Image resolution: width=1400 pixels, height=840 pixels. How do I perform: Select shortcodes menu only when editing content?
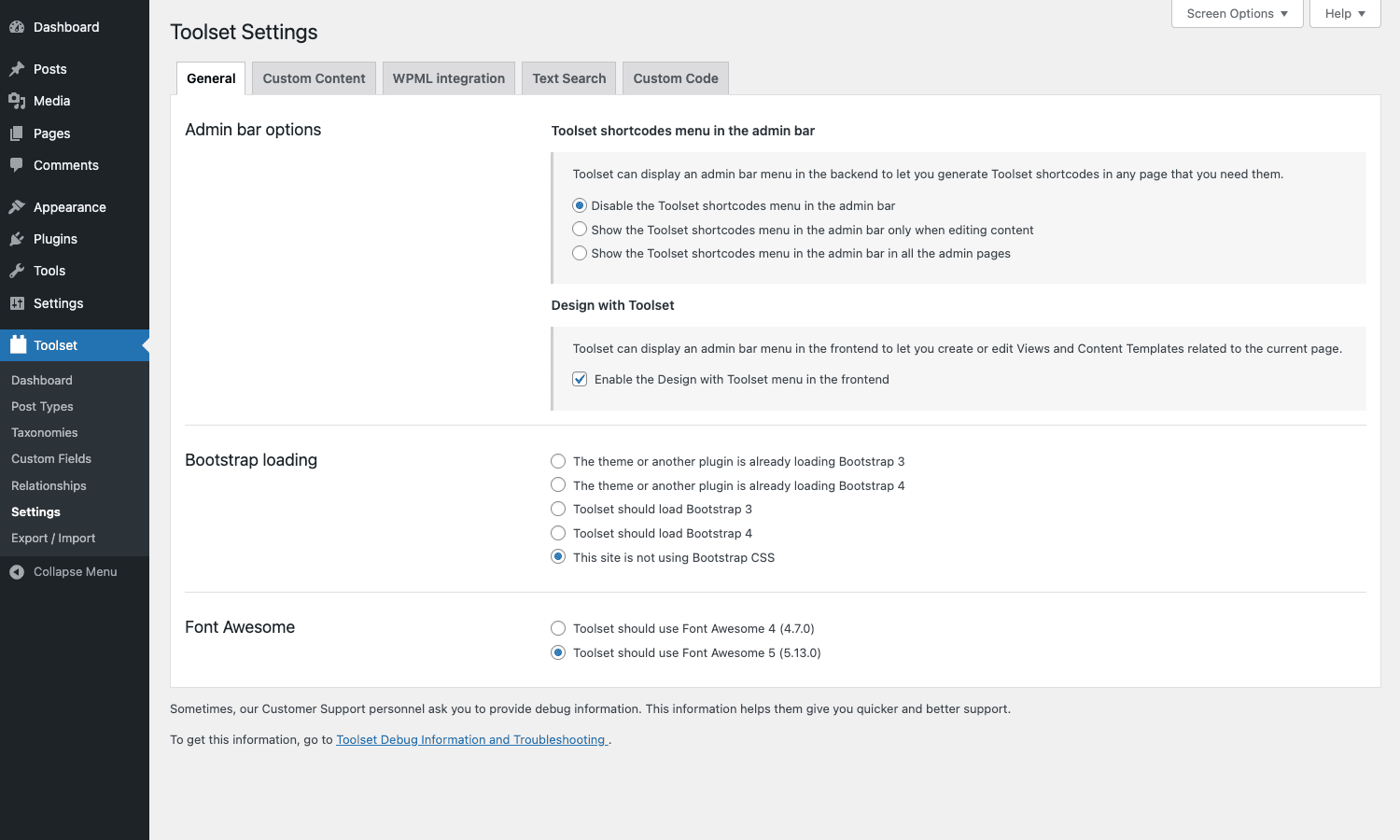pyautogui.click(x=580, y=230)
